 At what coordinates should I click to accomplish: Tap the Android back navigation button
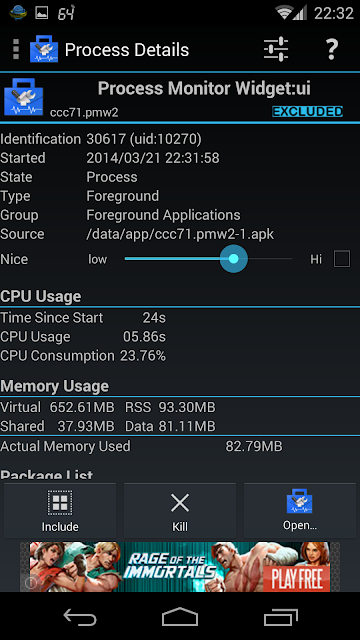coord(80,618)
